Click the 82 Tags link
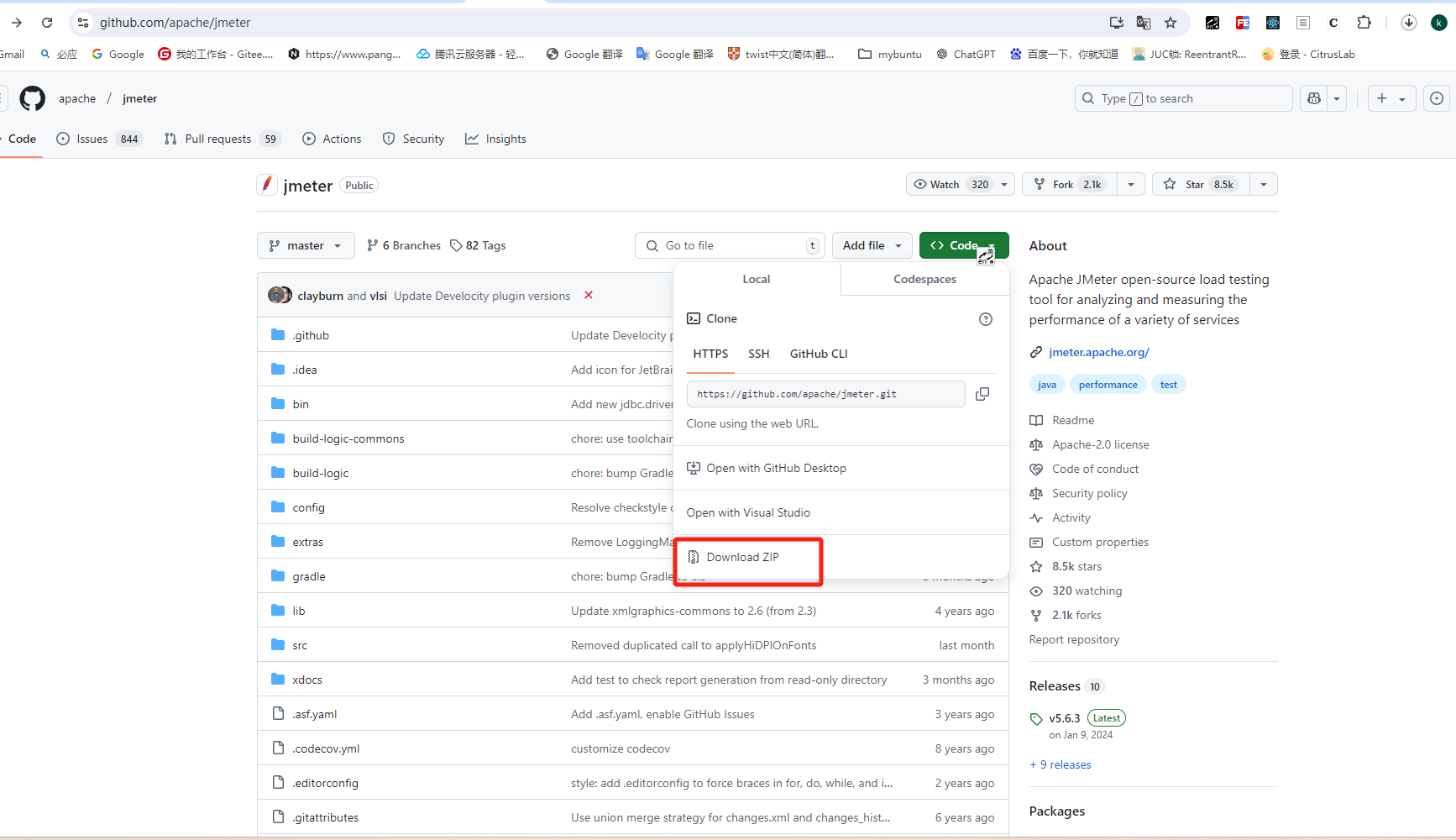 478,245
